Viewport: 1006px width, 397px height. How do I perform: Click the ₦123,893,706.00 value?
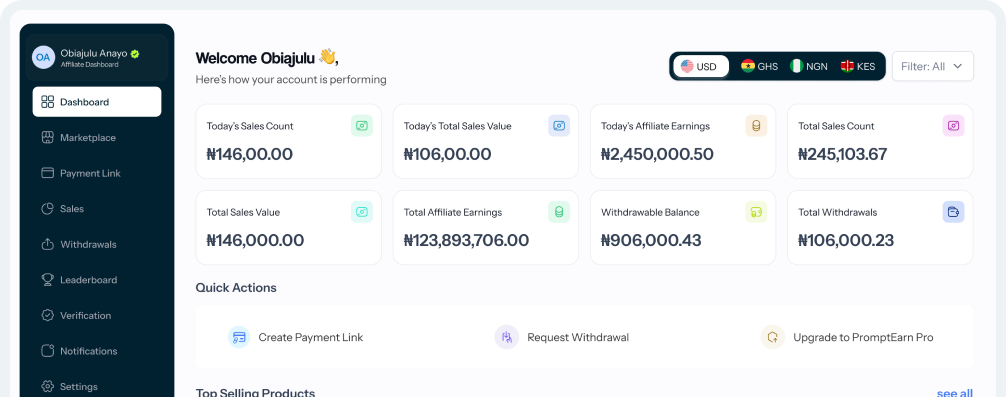466,241
